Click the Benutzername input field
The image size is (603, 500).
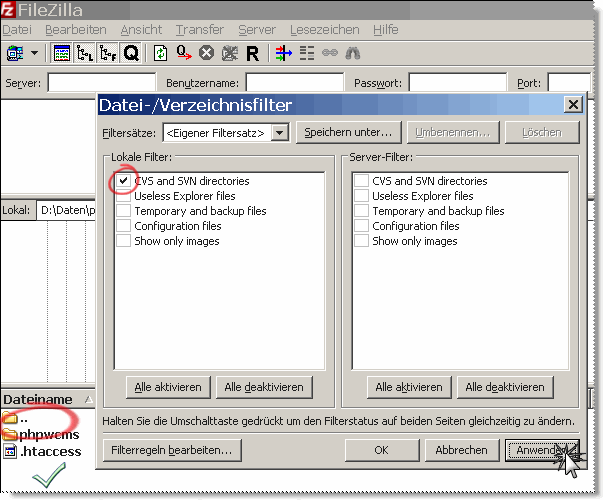[x=295, y=83]
